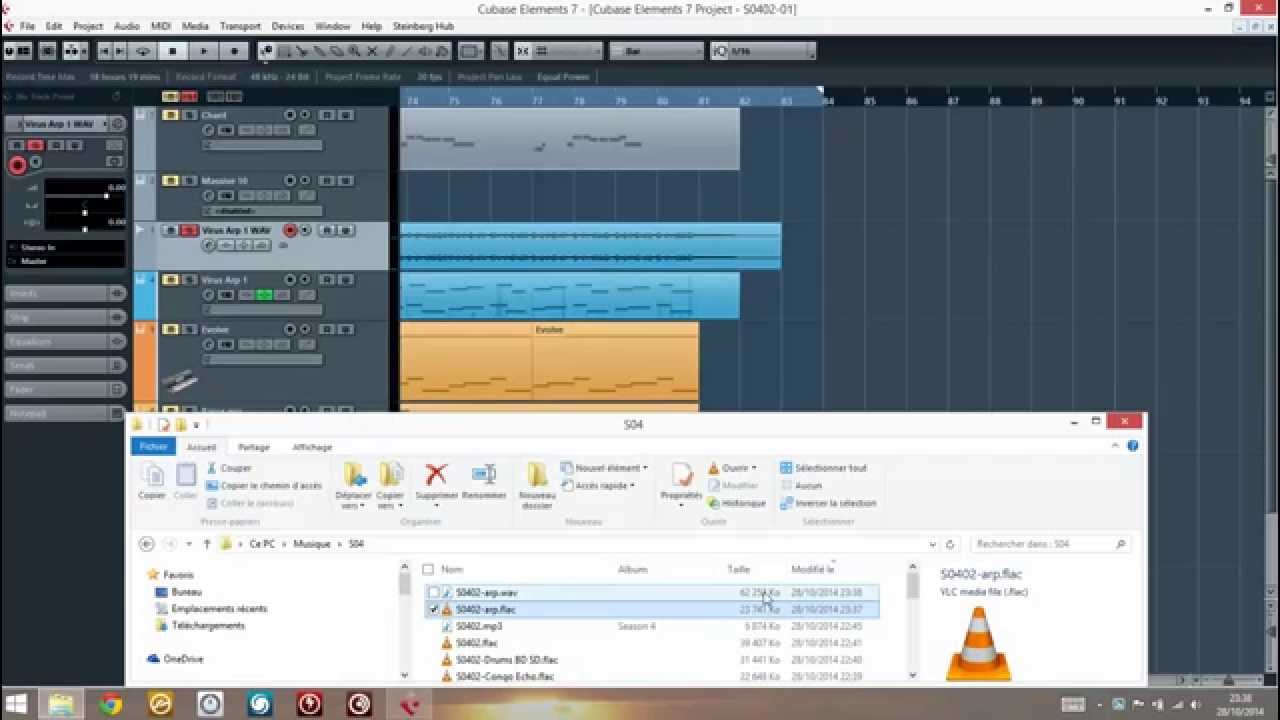This screenshot has height=720, width=1280.
Task: Click the Record transport button in Cubase
Action: 235,51
